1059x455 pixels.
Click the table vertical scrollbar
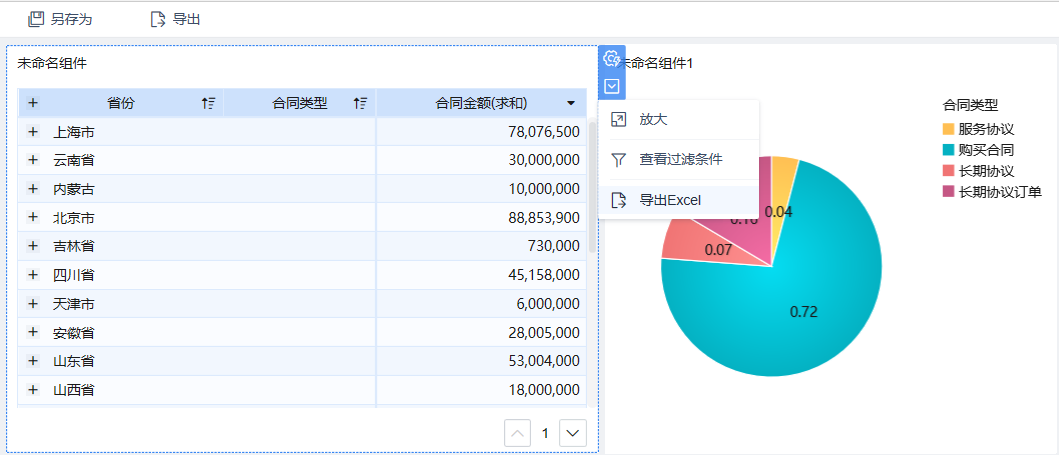point(592,188)
